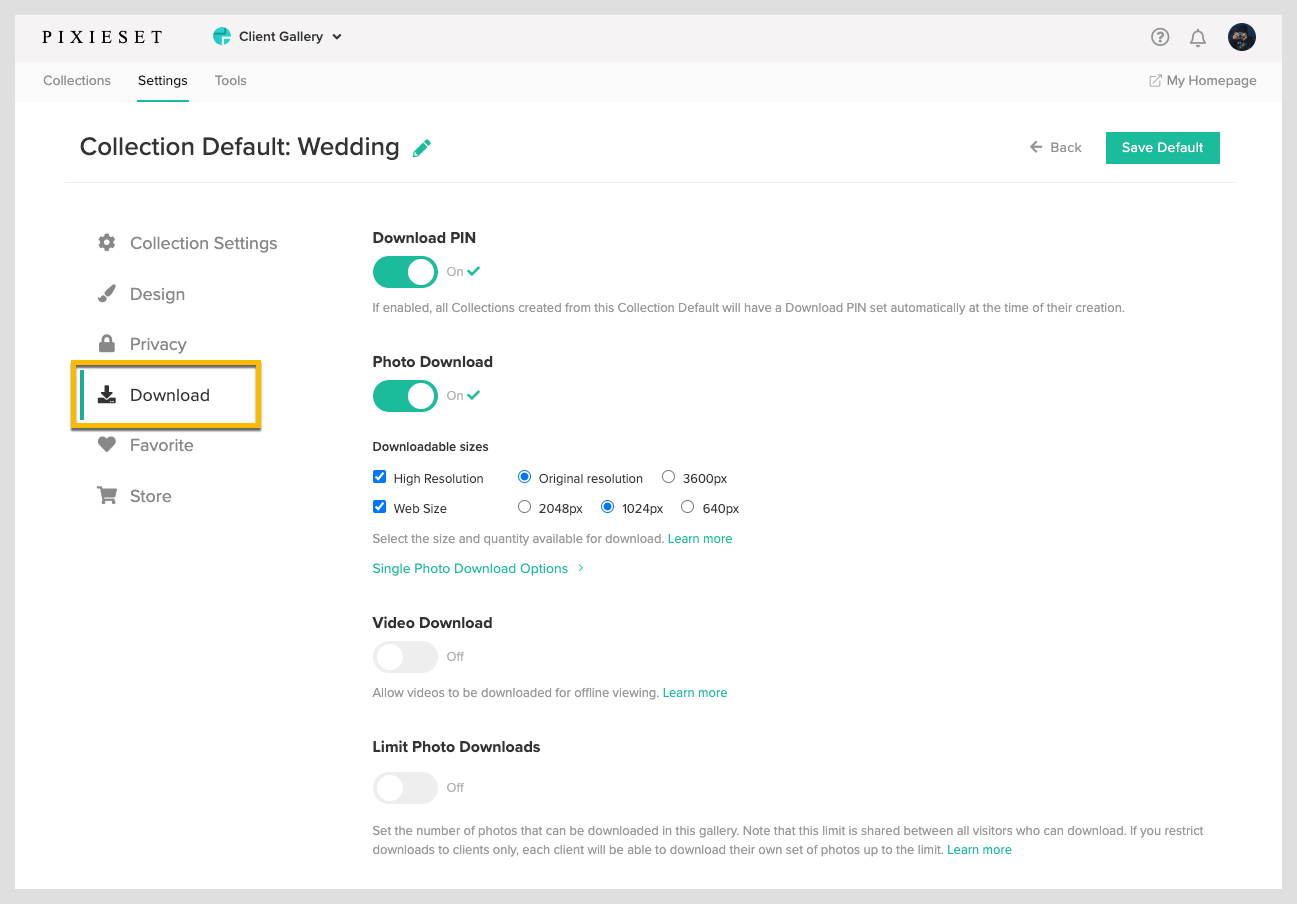Click Learn more under Downloadable sizes
The width and height of the screenshot is (1297, 904).
700,539
